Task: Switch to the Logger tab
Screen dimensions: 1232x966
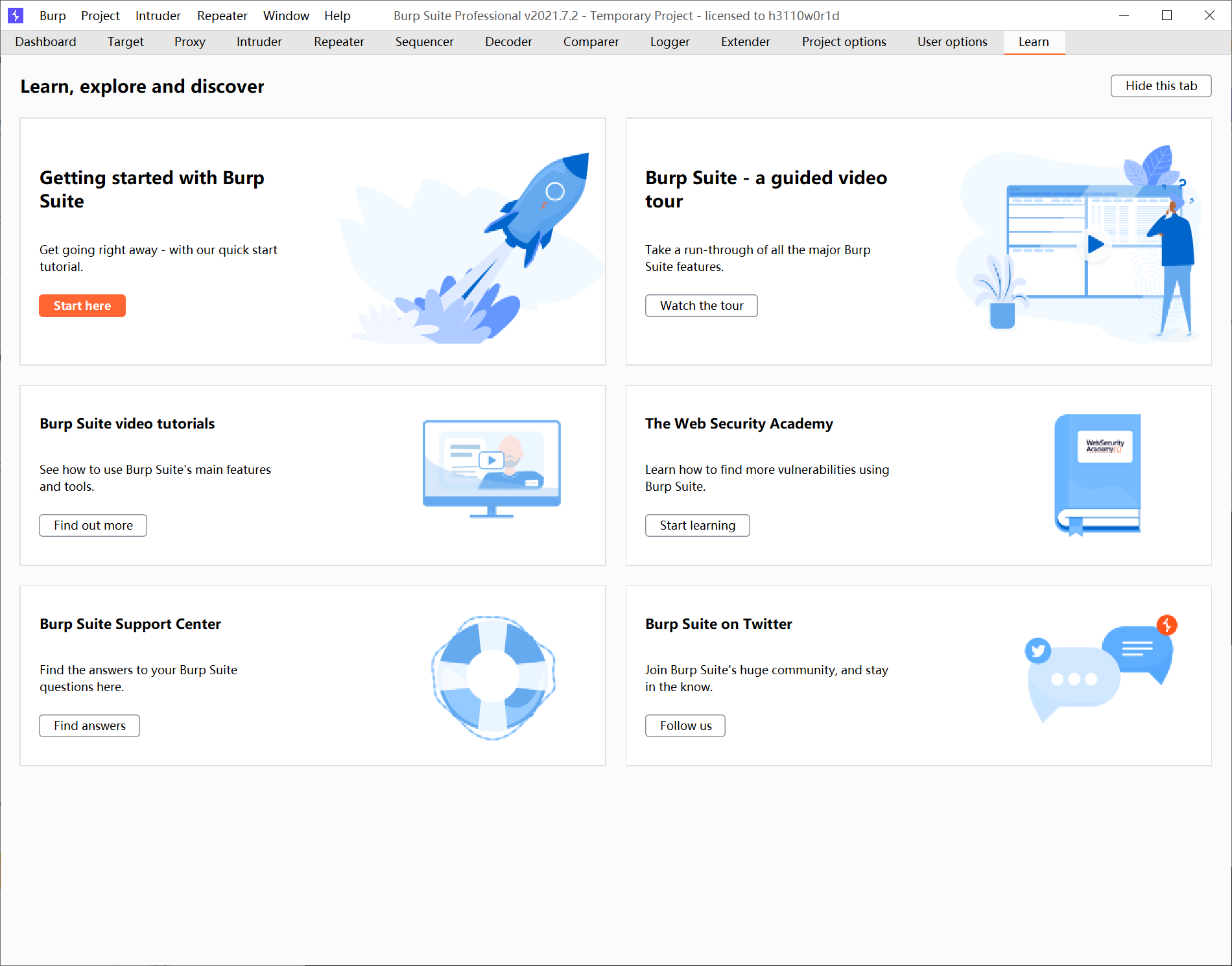Action: coord(670,42)
